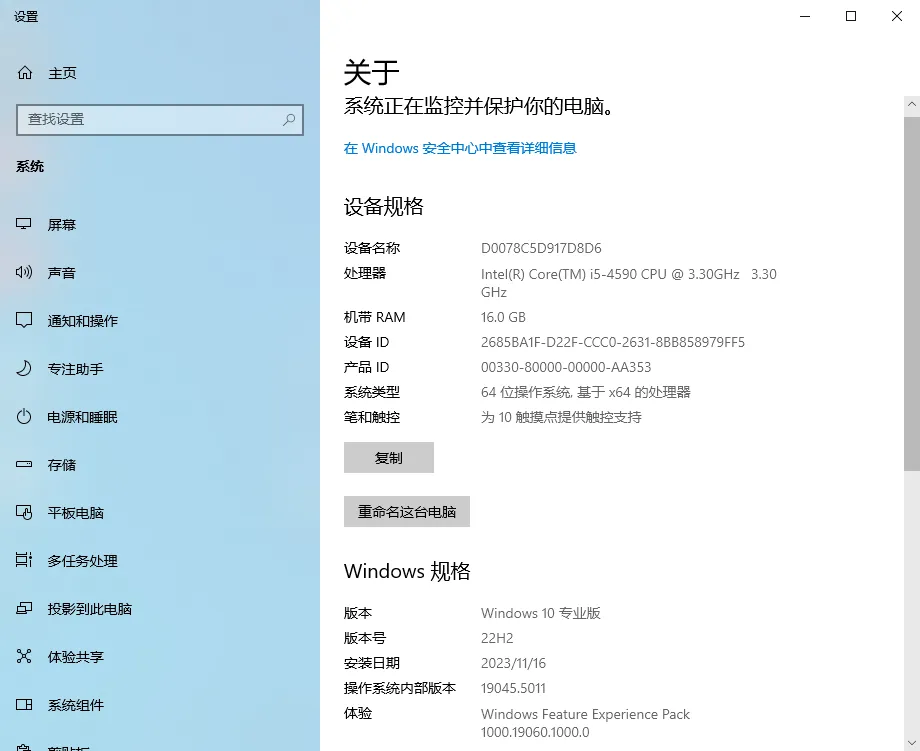This screenshot has height=751, width=920.
Task: Click the scrollbar up arrow
Action: coord(911,104)
